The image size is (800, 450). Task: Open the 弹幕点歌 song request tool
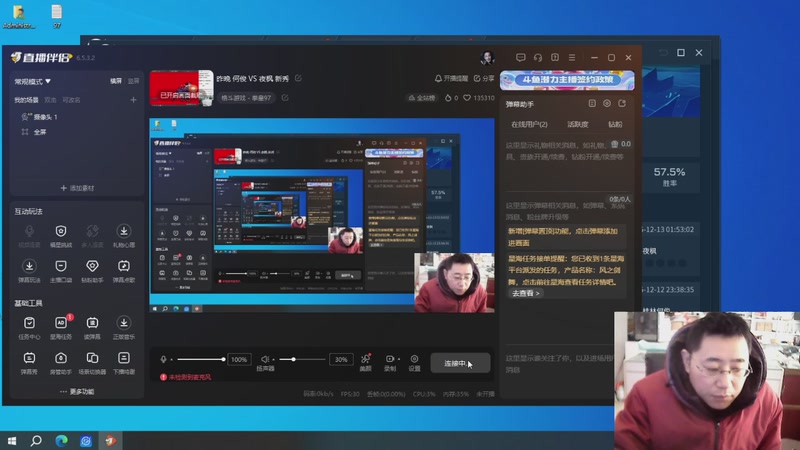(x=123, y=271)
